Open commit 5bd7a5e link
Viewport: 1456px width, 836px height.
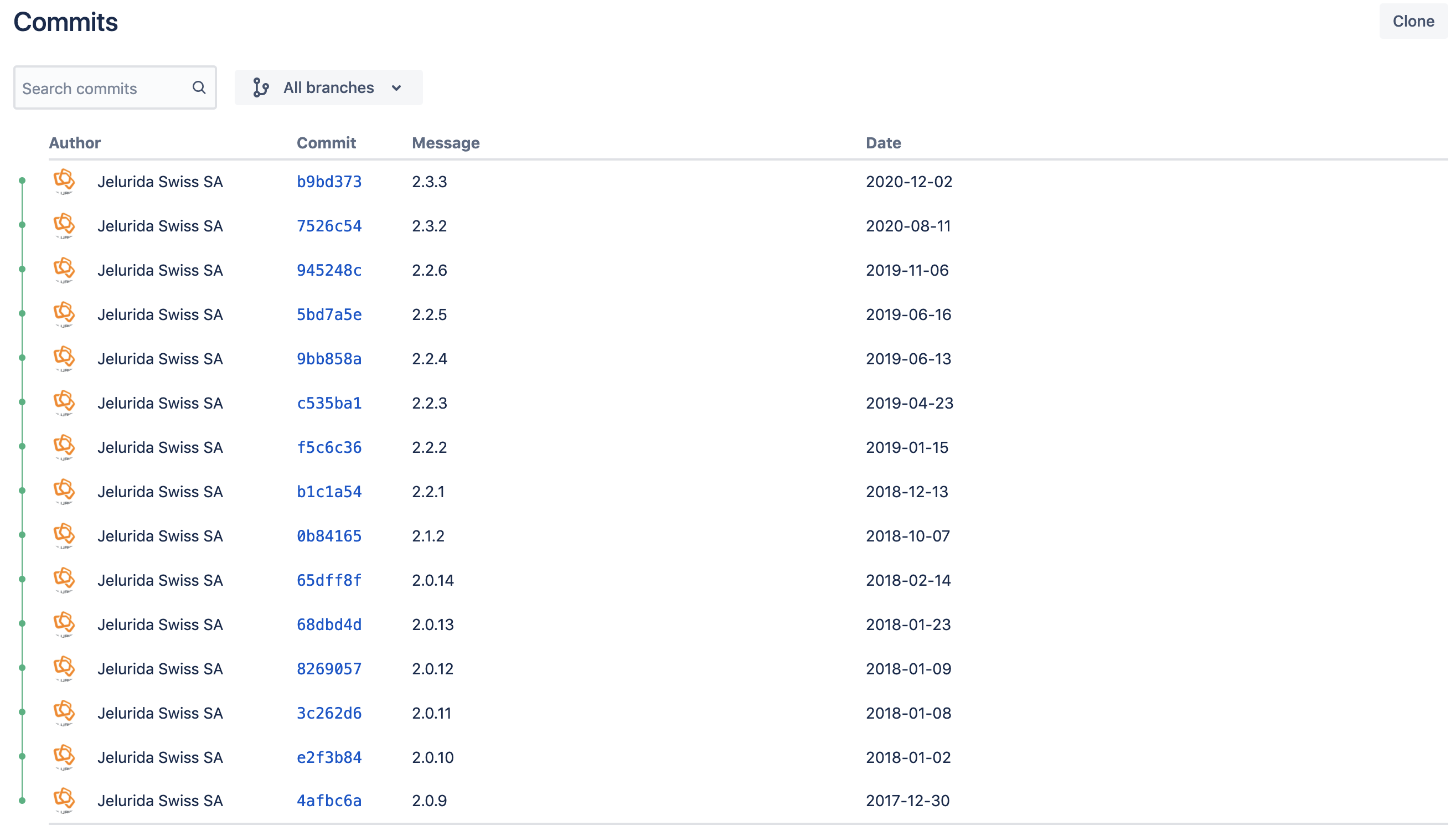[x=329, y=314]
